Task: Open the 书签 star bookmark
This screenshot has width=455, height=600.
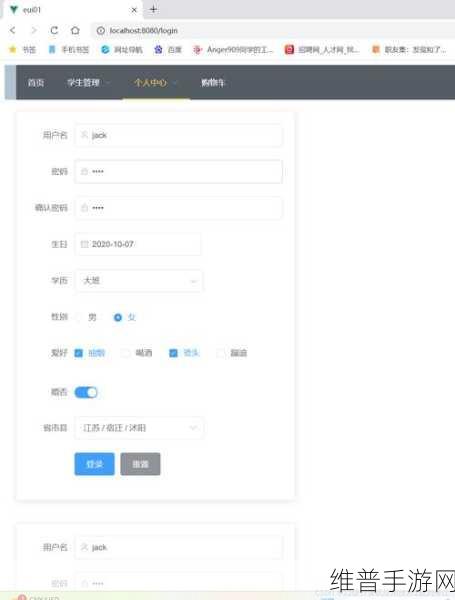Action: (23, 49)
